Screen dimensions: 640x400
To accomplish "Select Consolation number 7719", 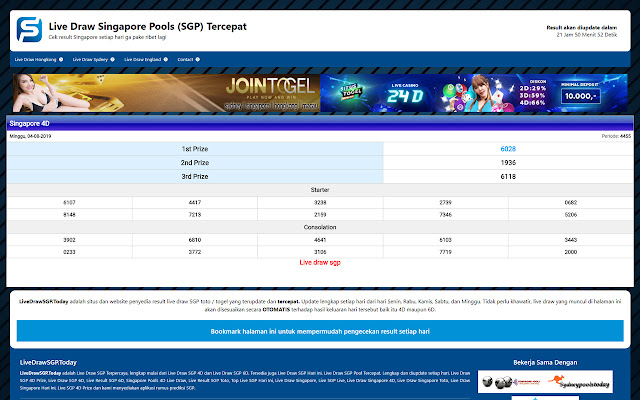I will click(445, 252).
